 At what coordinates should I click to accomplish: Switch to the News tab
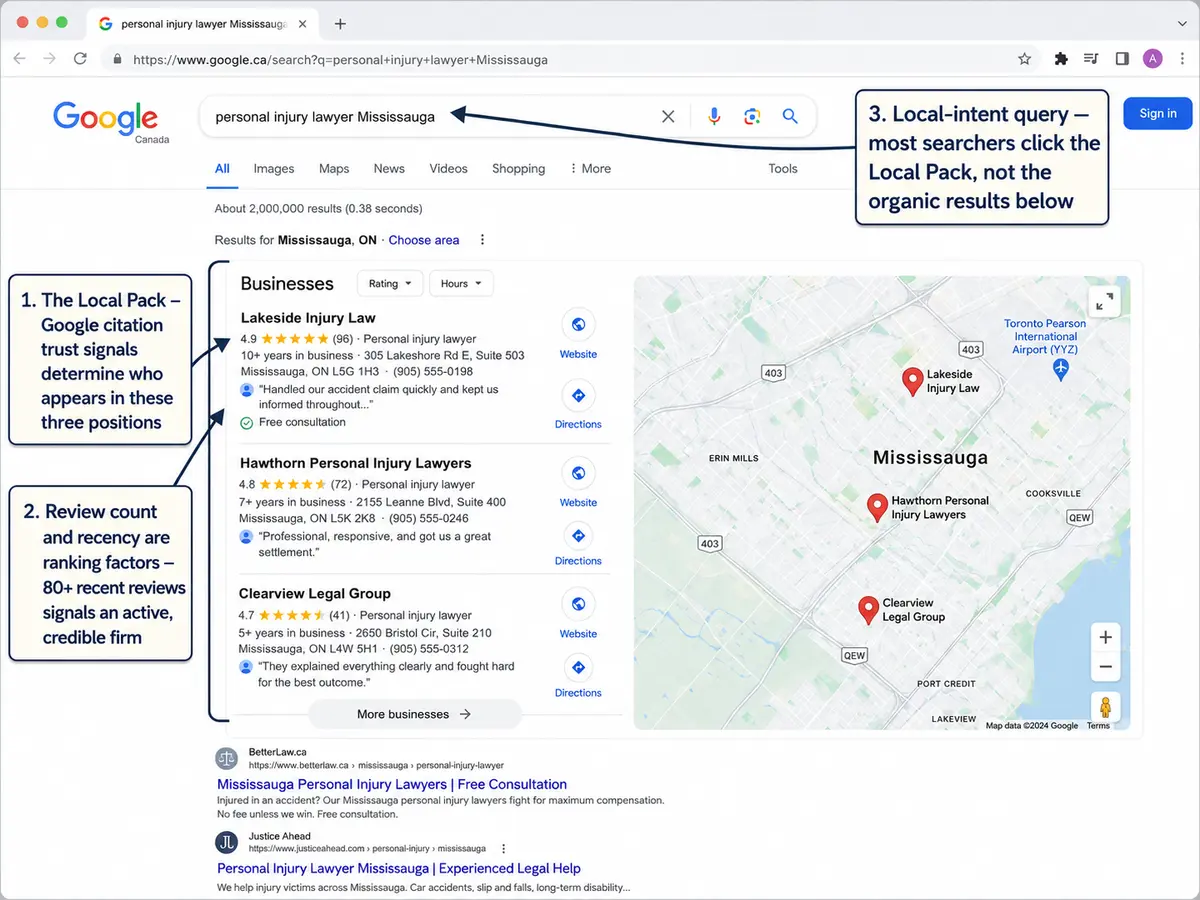[389, 169]
